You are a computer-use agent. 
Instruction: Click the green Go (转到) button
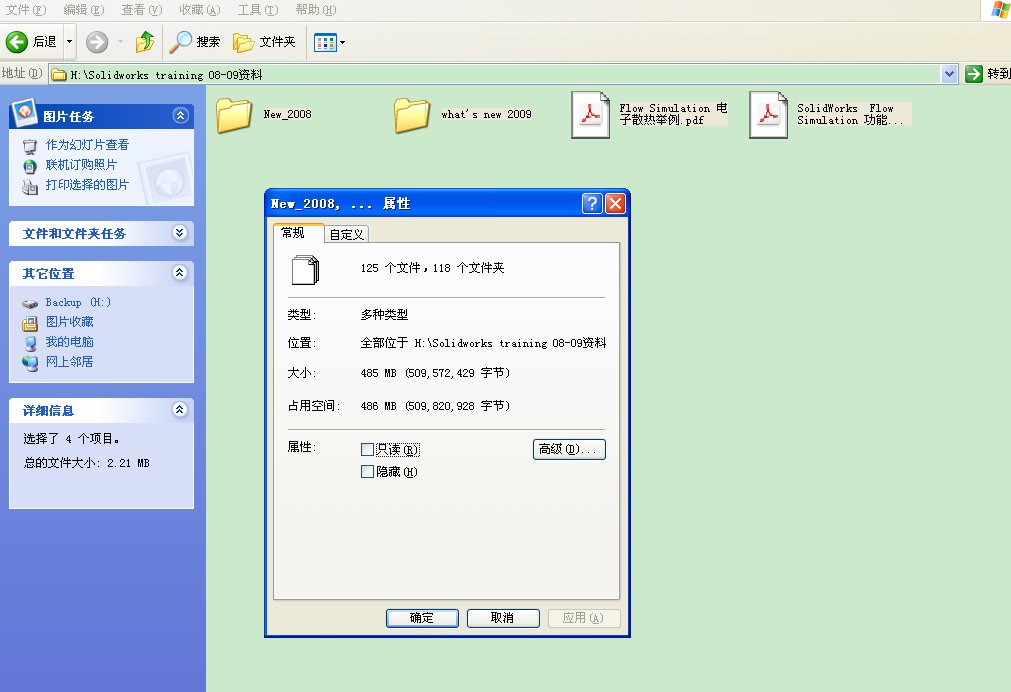(987, 74)
